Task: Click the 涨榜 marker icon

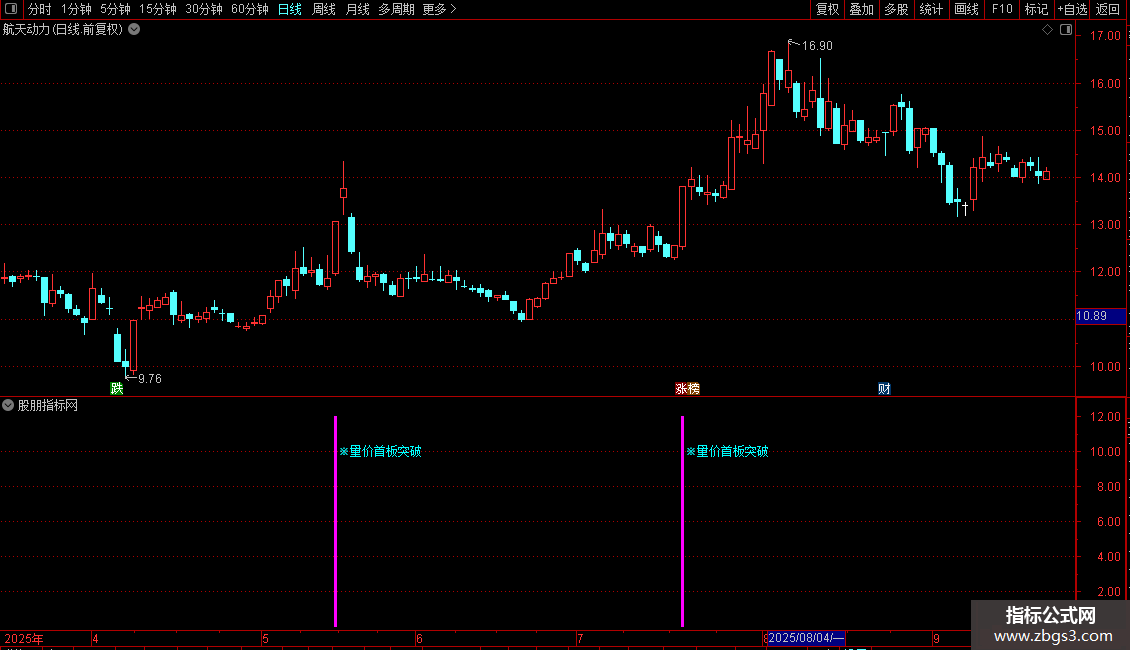Action: [x=688, y=388]
